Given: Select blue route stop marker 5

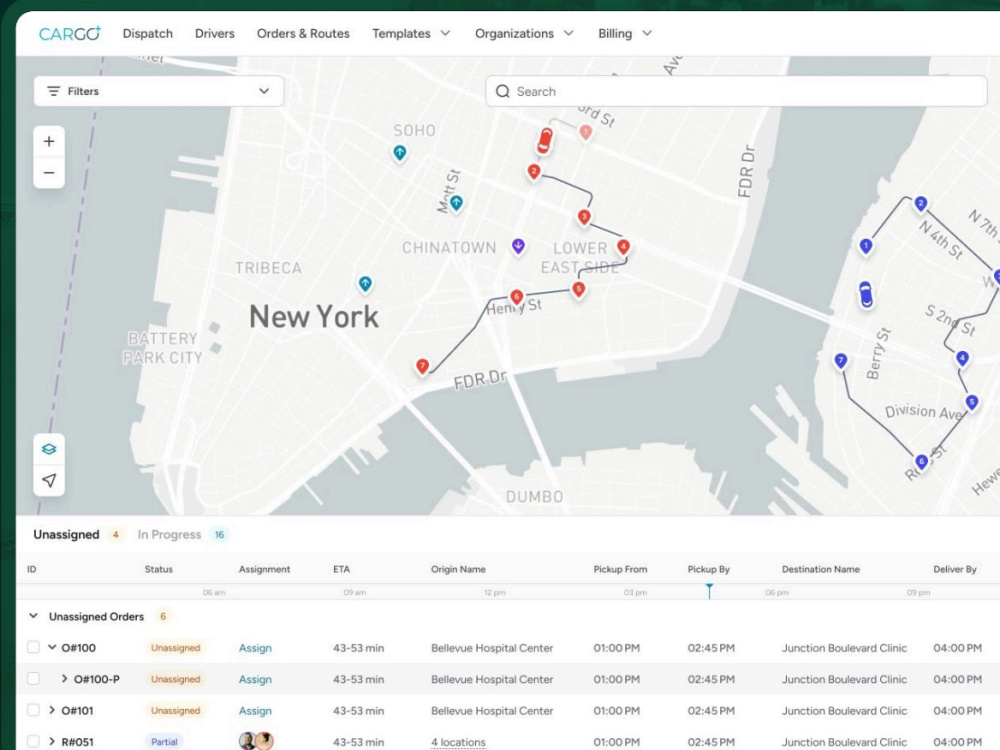Looking at the screenshot, I should (972, 402).
